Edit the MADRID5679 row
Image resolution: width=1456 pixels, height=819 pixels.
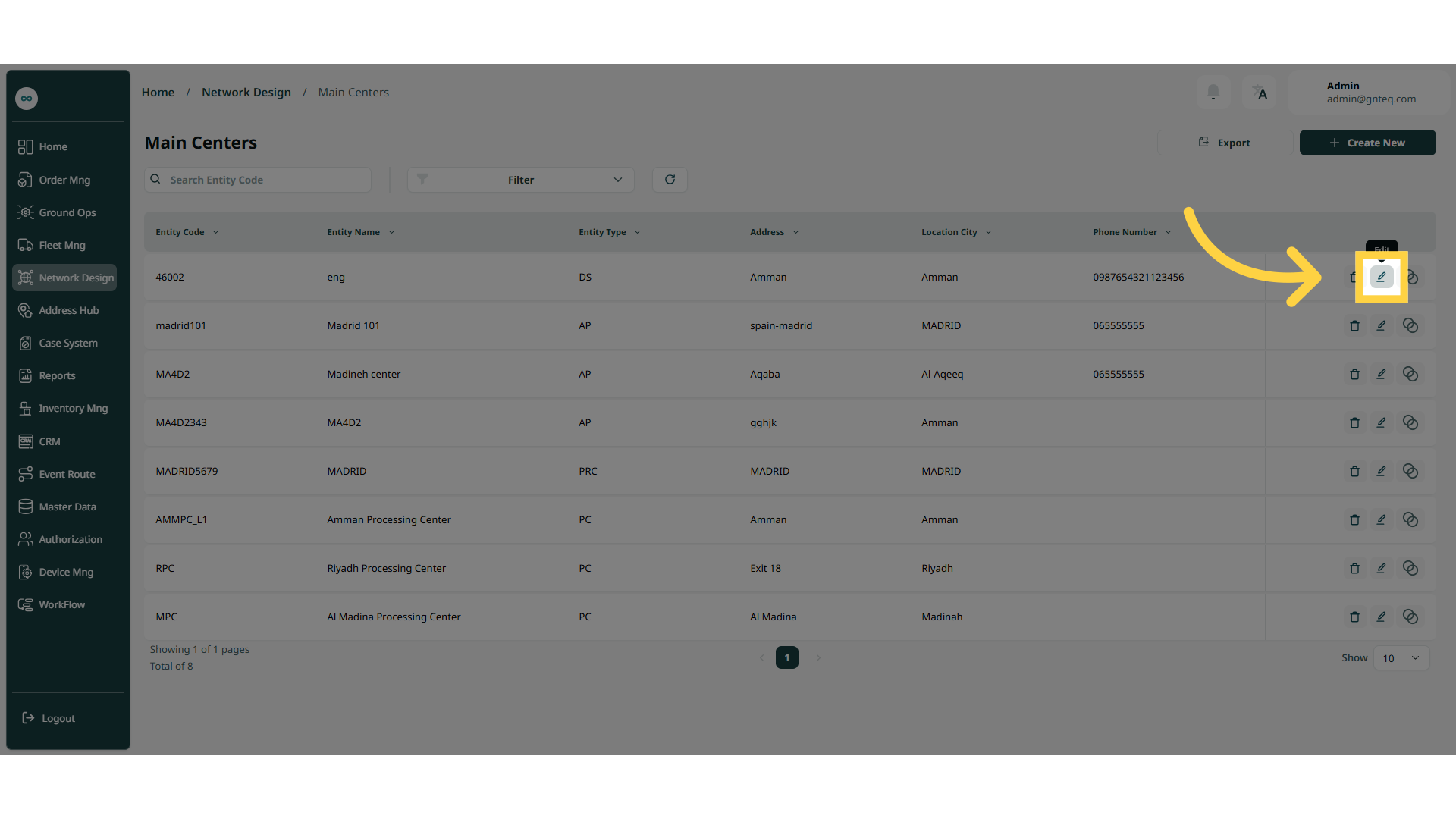coord(1381,471)
